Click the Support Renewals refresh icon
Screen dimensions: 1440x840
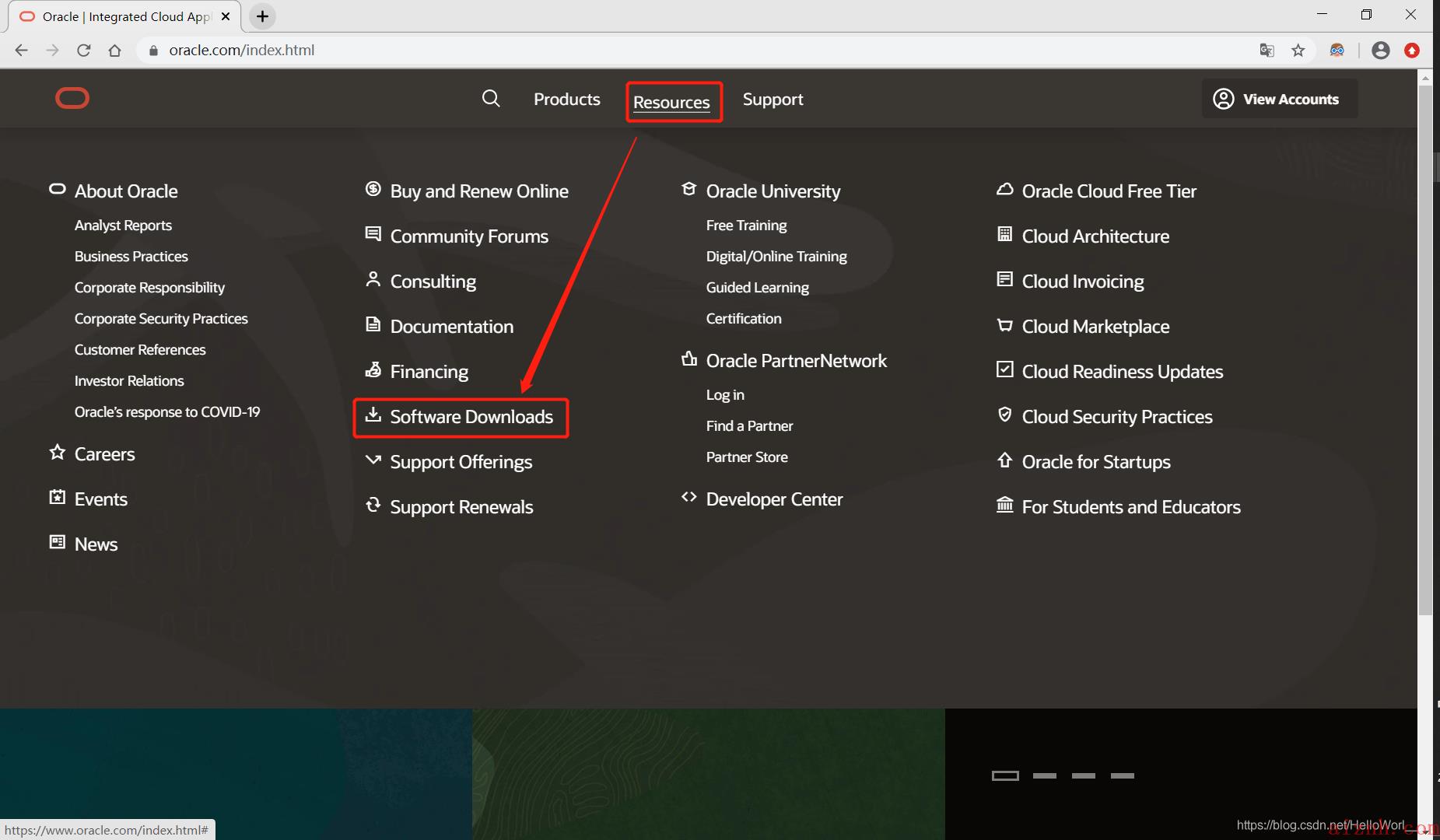pyautogui.click(x=373, y=505)
